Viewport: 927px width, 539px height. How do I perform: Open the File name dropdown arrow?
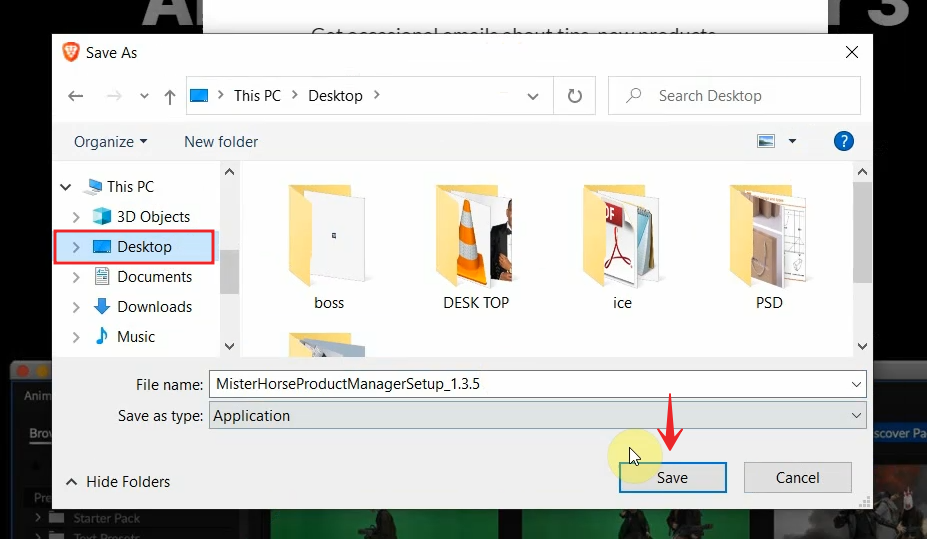(856, 384)
